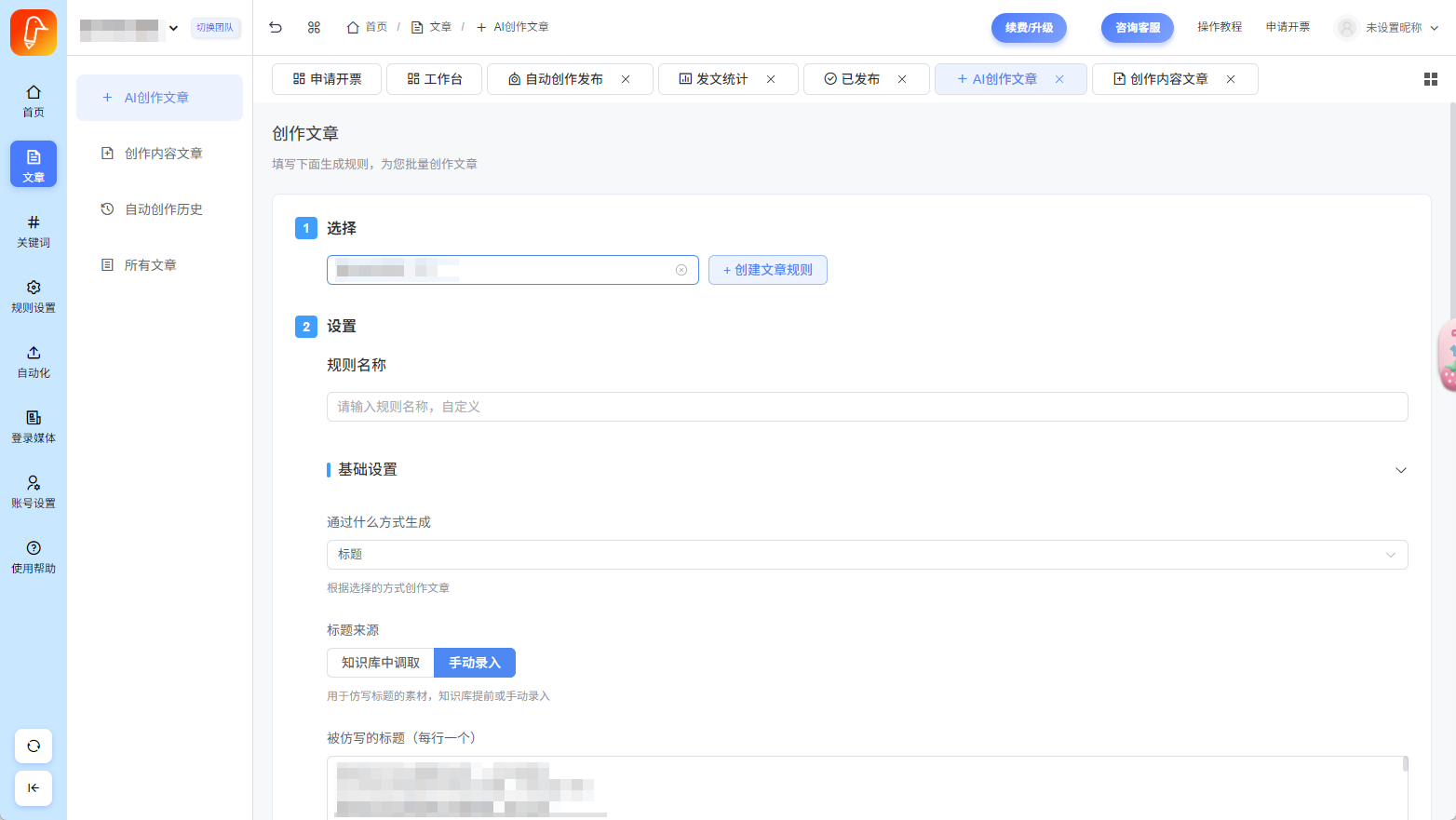
Task: Open 规则设置 in the sidebar
Action: (34, 296)
